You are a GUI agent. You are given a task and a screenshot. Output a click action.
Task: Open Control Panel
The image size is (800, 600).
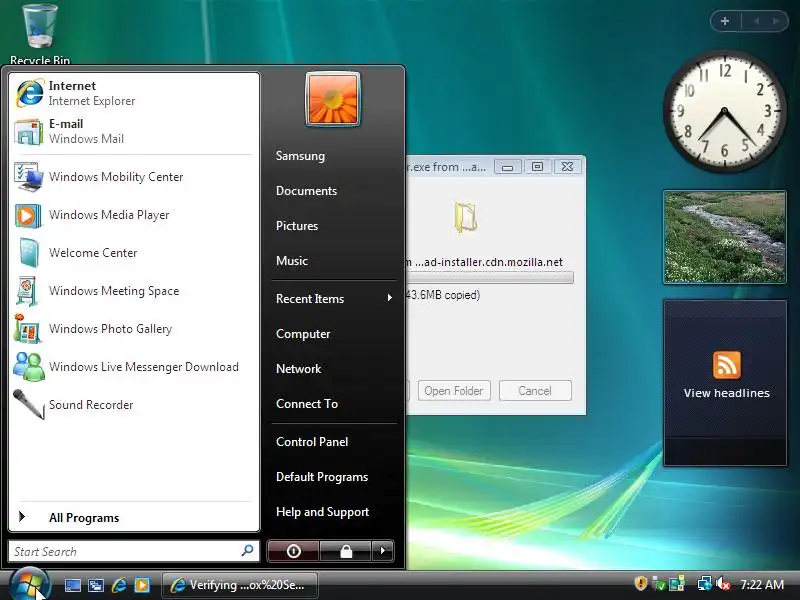pos(334,442)
